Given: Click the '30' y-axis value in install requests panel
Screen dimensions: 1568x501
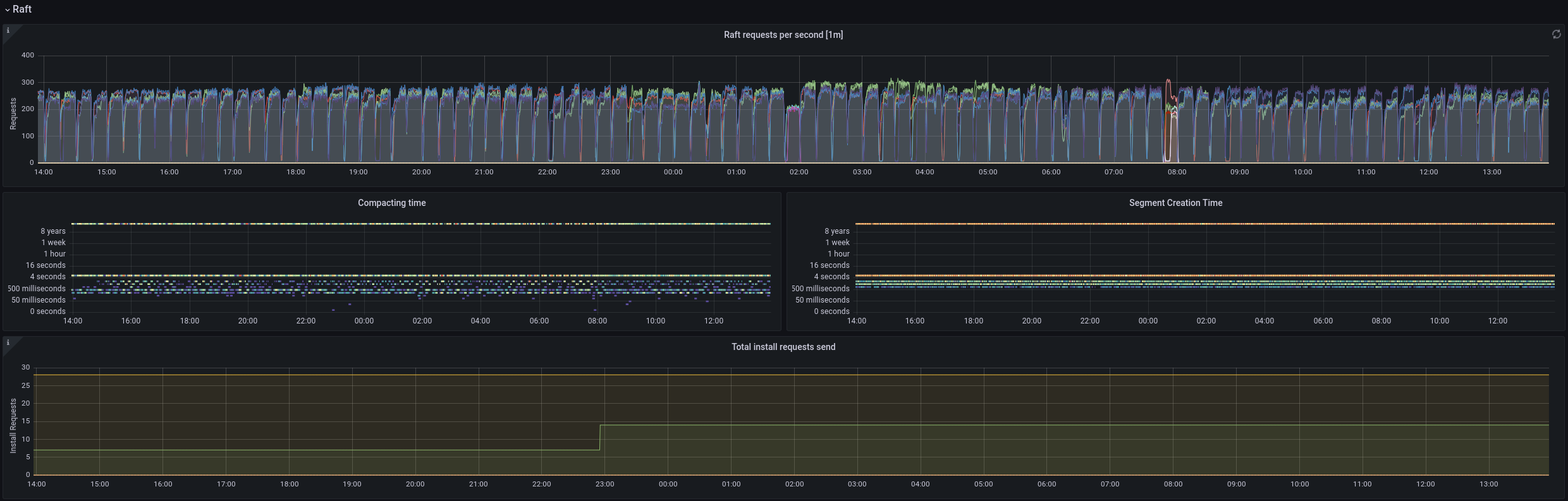Looking at the screenshot, I should click(x=26, y=367).
